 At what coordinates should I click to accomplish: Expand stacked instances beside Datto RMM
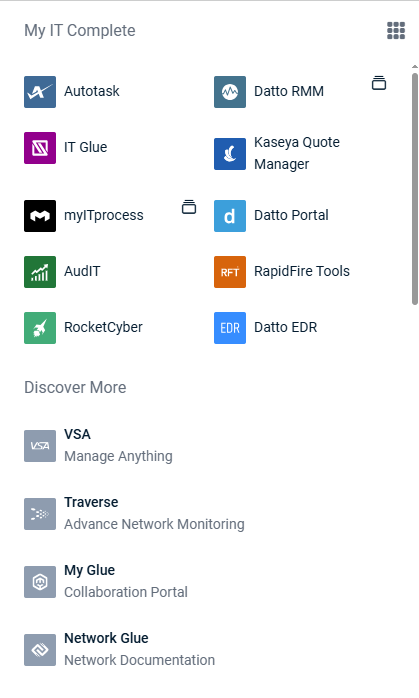[x=379, y=83]
